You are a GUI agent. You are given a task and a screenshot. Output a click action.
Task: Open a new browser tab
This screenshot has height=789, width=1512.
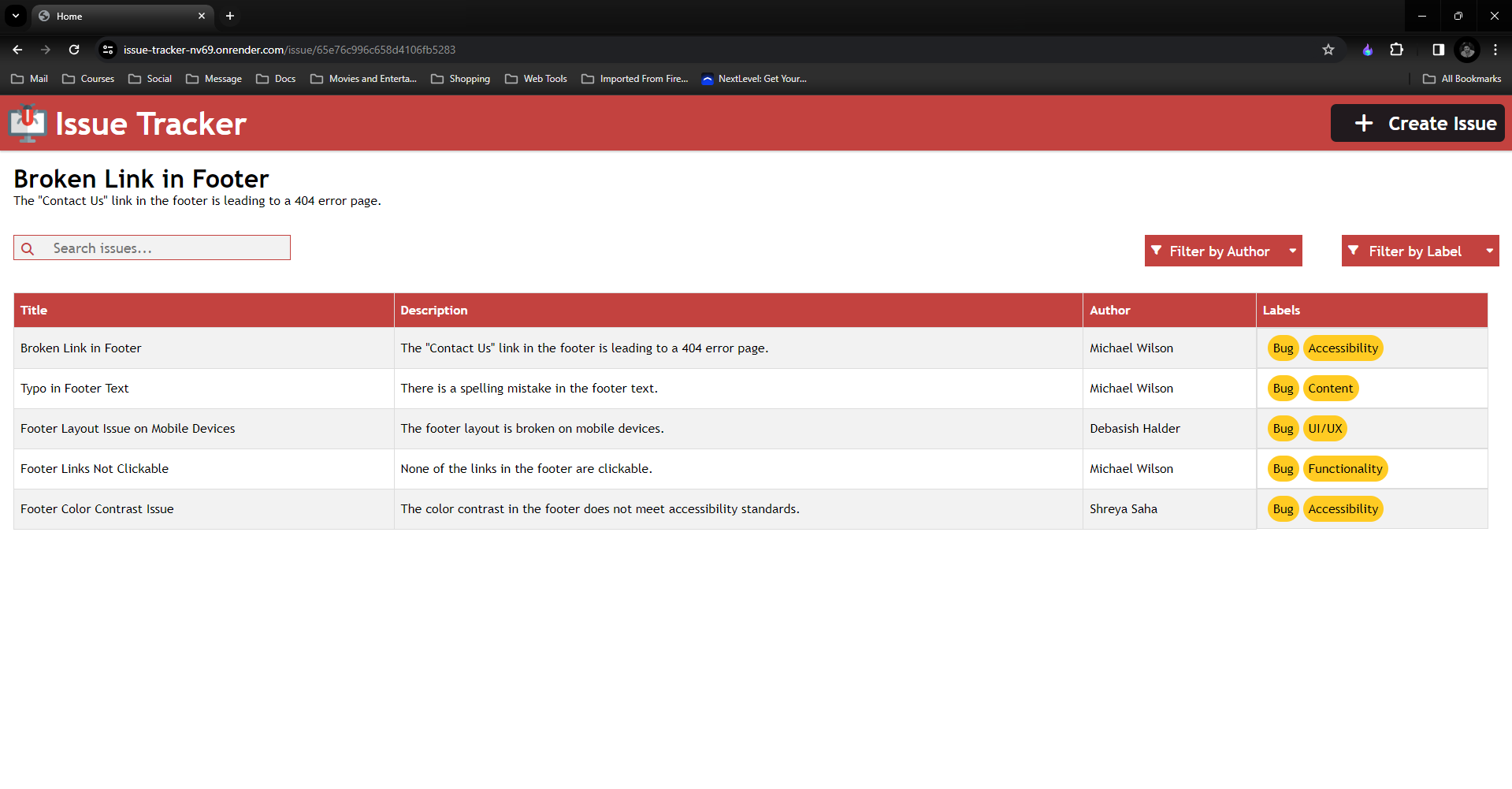click(x=230, y=16)
